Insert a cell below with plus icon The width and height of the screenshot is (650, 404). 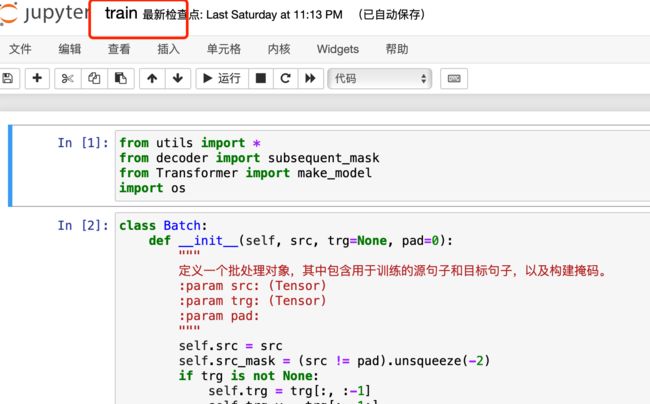[37, 78]
